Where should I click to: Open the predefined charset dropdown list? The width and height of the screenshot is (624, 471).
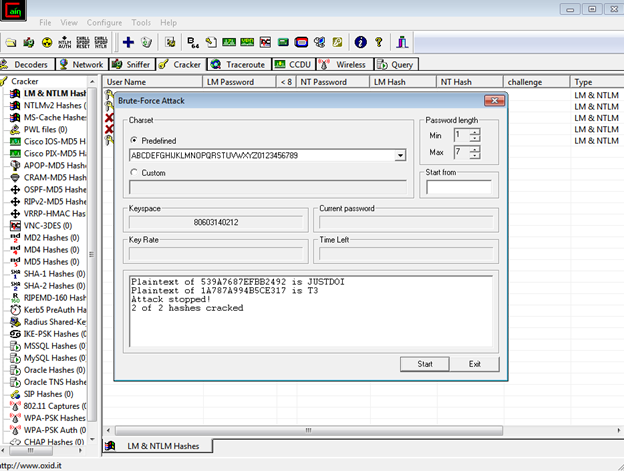400,156
